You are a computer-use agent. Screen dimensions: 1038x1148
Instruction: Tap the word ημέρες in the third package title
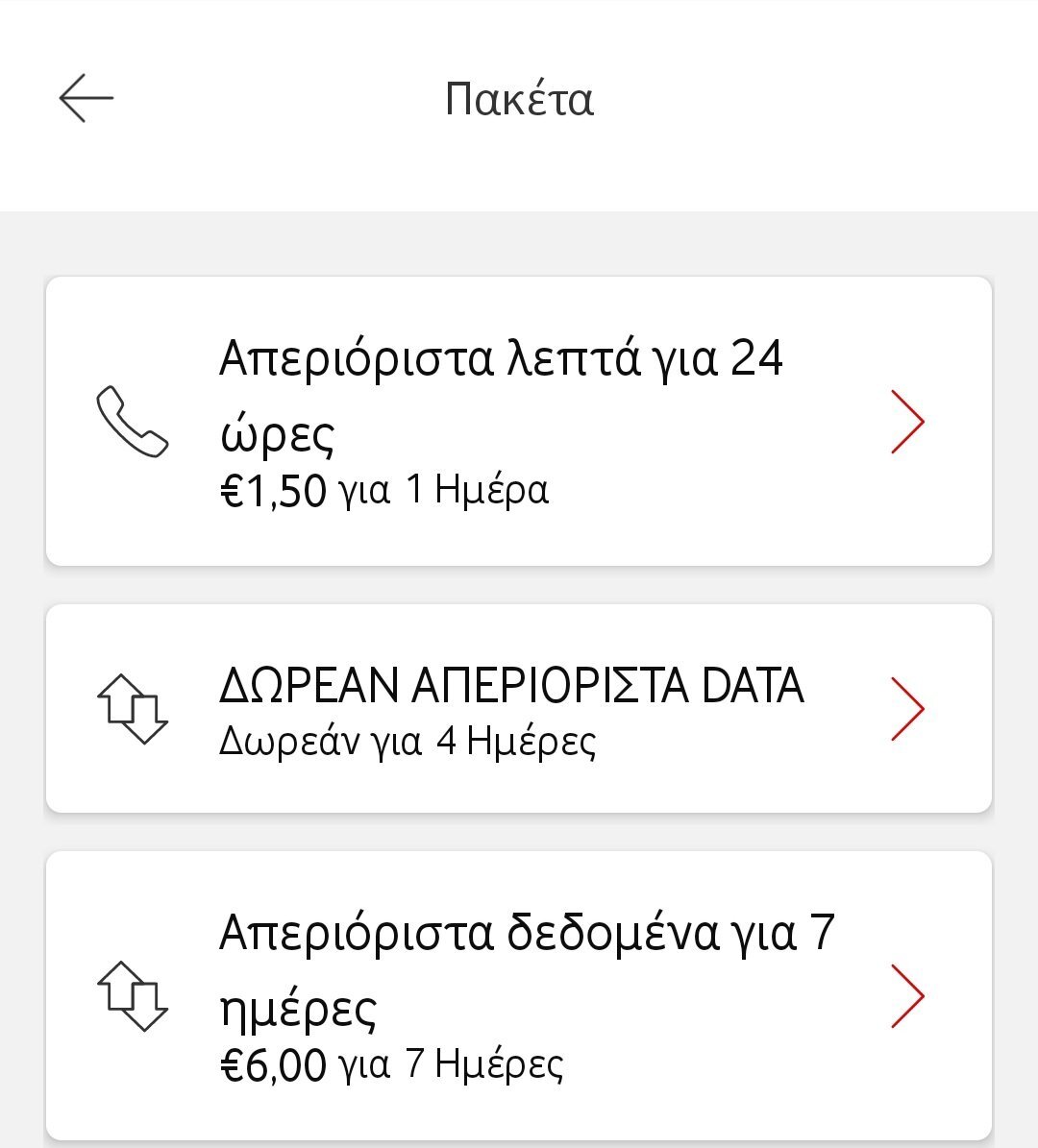click(x=298, y=1009)
